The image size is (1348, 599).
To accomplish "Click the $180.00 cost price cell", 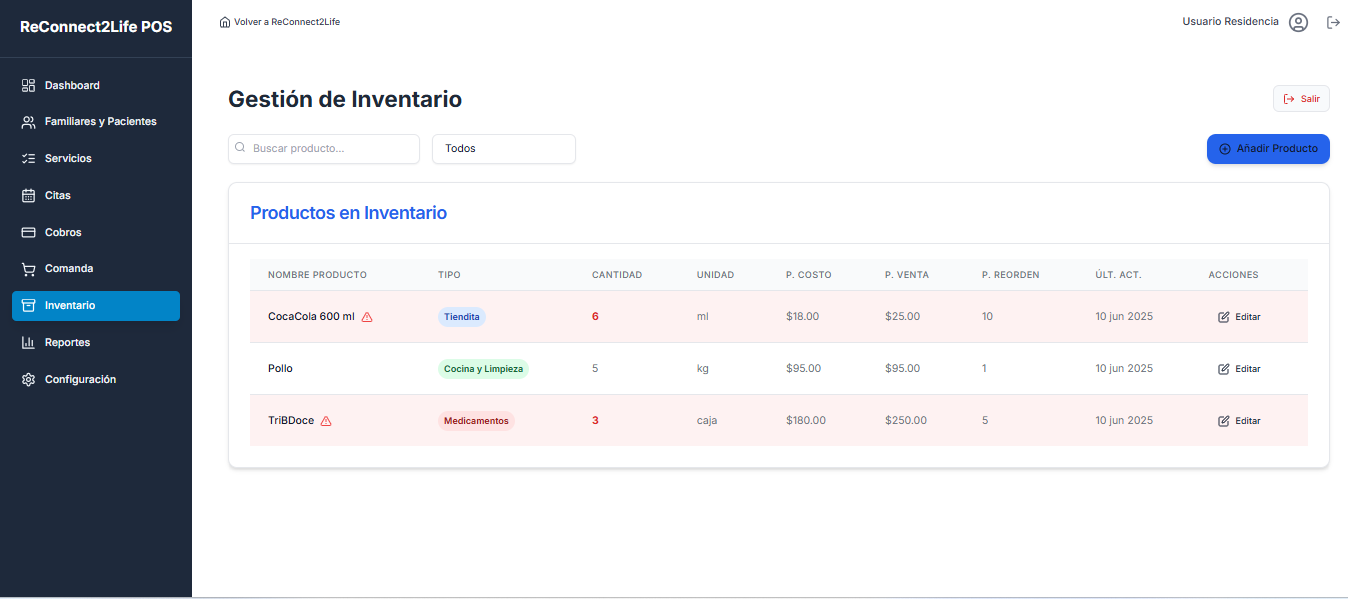I will (x=806, y=421).
